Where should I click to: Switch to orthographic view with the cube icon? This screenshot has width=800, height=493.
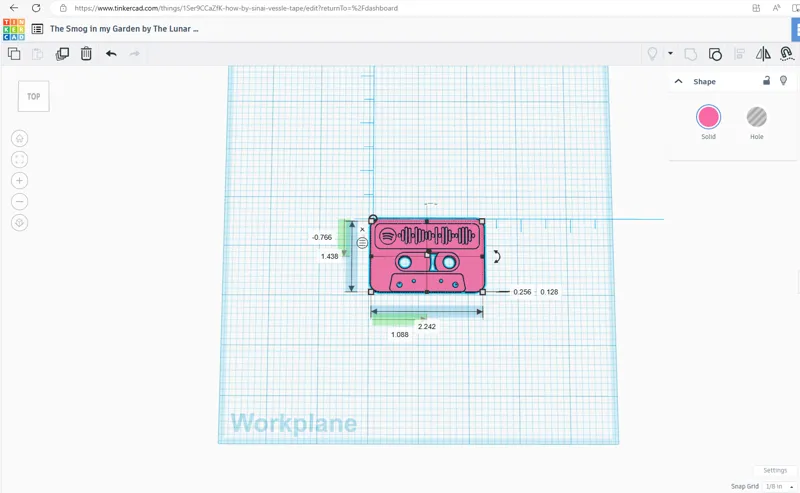point(19,223)
